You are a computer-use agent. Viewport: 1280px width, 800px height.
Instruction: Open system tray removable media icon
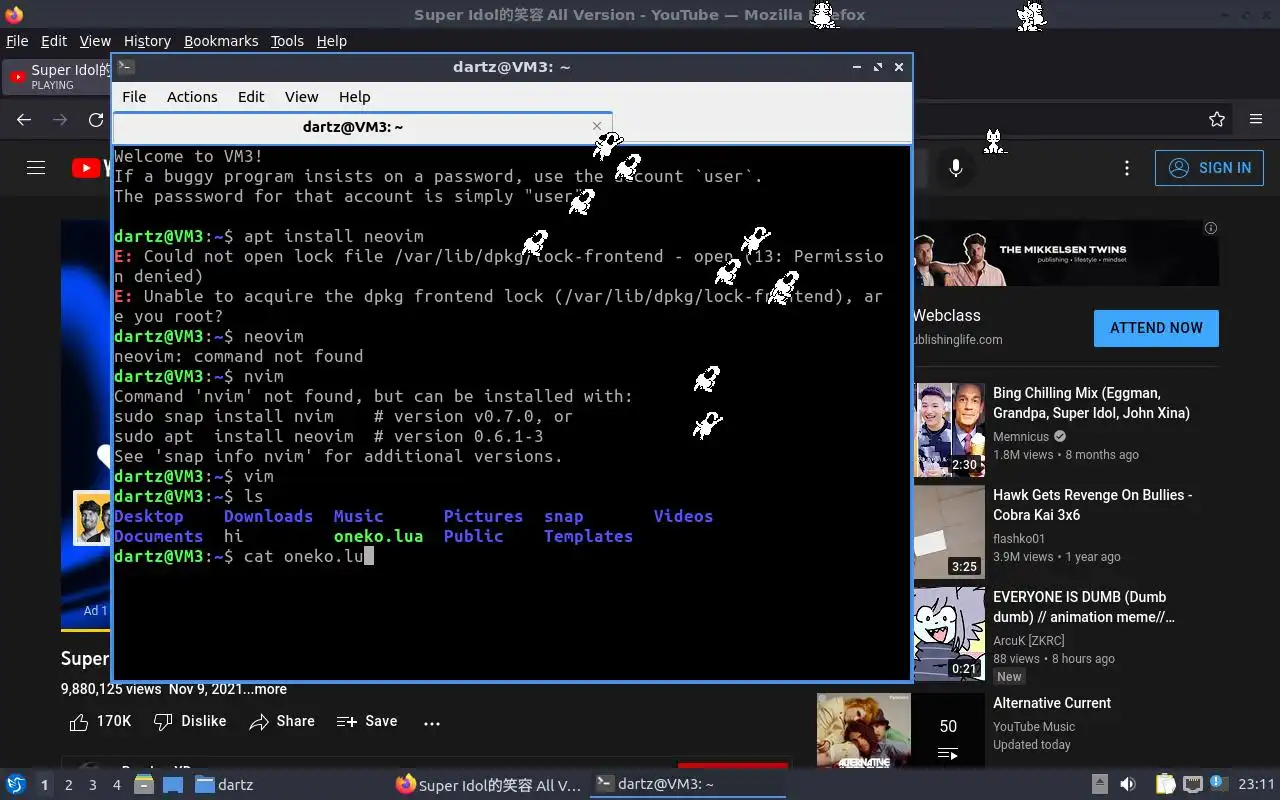1100,785
